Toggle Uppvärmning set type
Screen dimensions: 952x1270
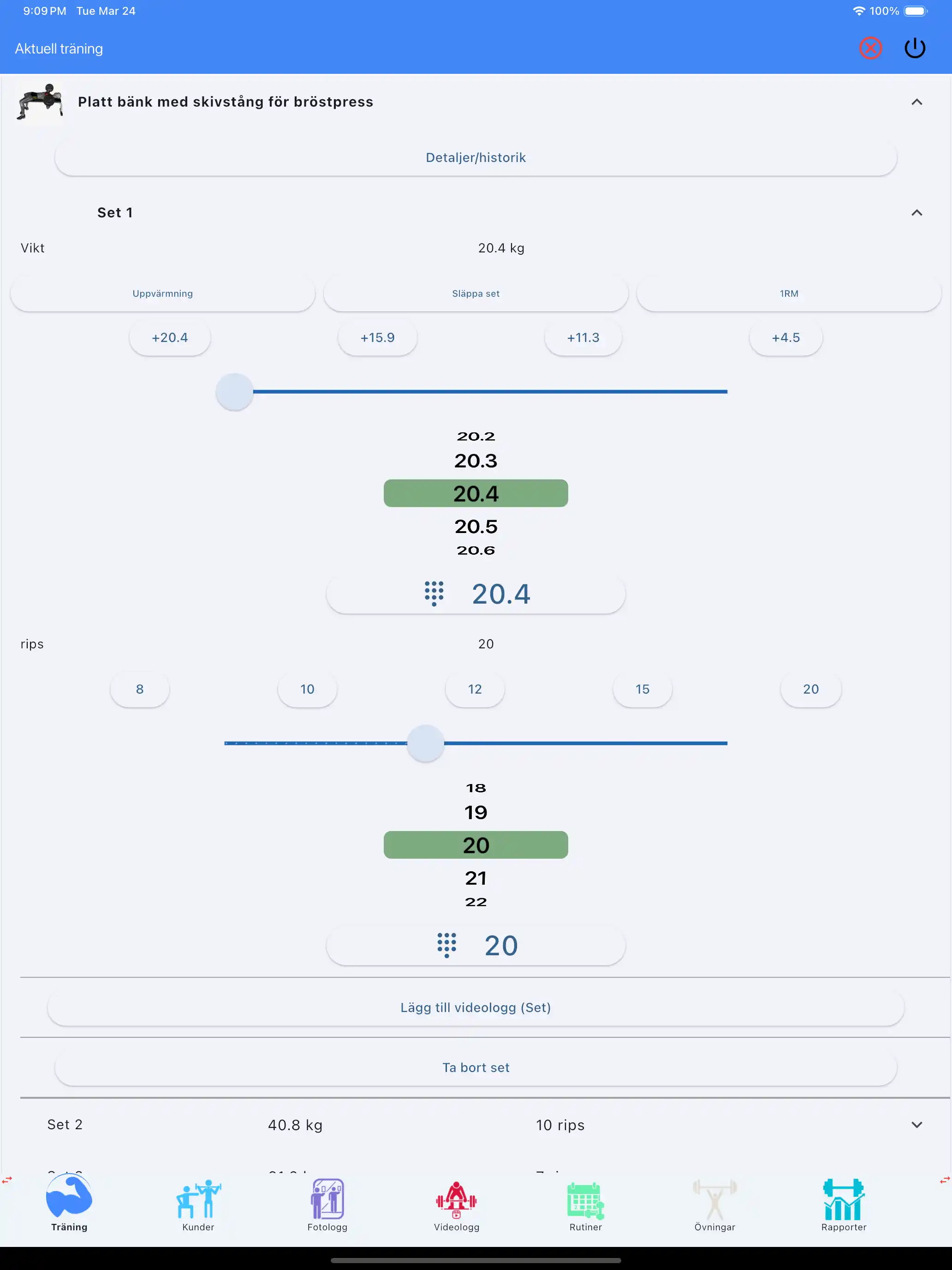(x=162, y=294)
